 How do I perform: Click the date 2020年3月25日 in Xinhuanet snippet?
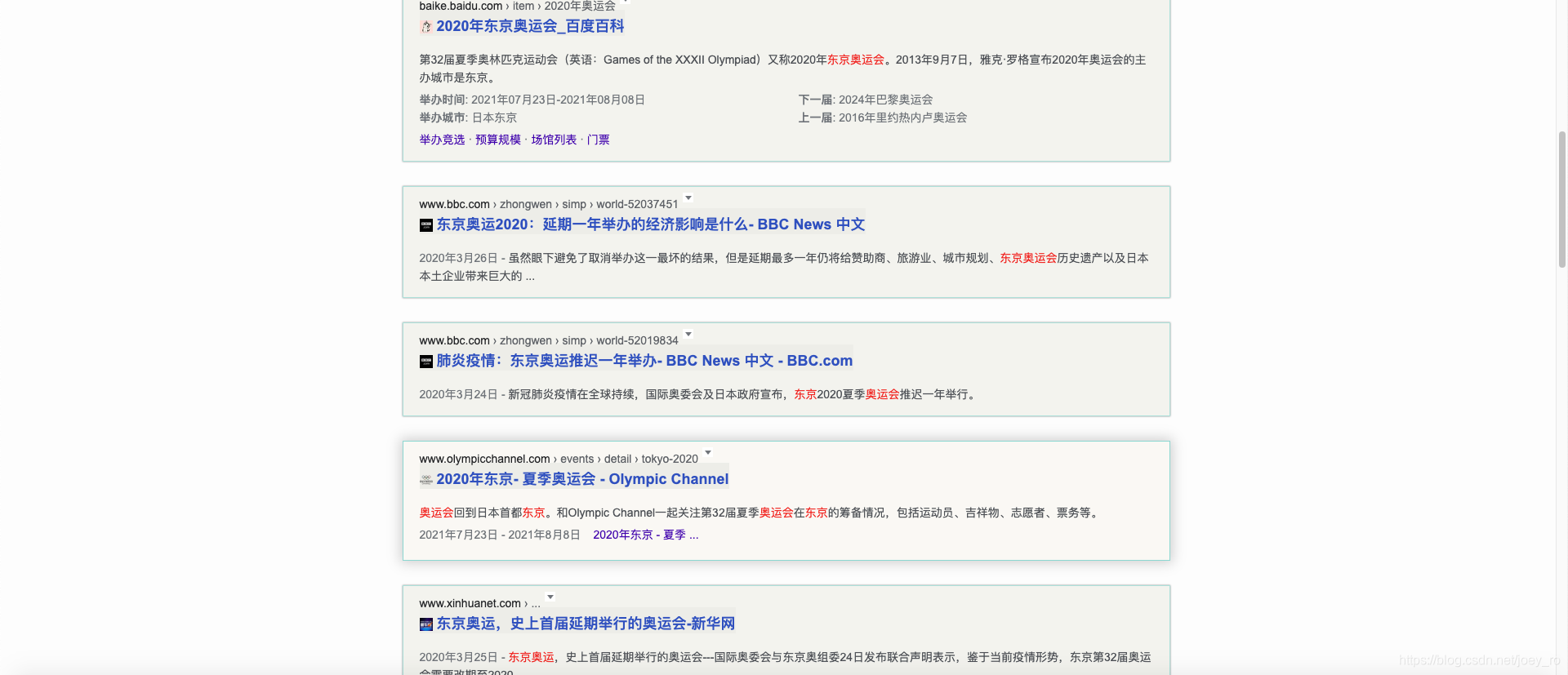point(458,657)
